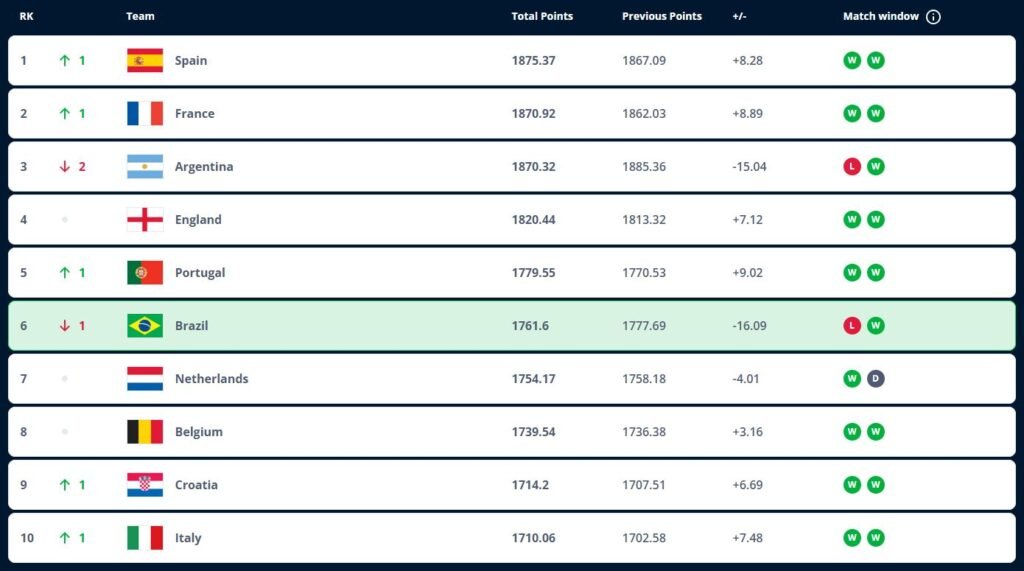Image resolution: width=1024 pixels, height=571 pixels.
Task: Click the Netherlands draw indicator
Action: 876,379
